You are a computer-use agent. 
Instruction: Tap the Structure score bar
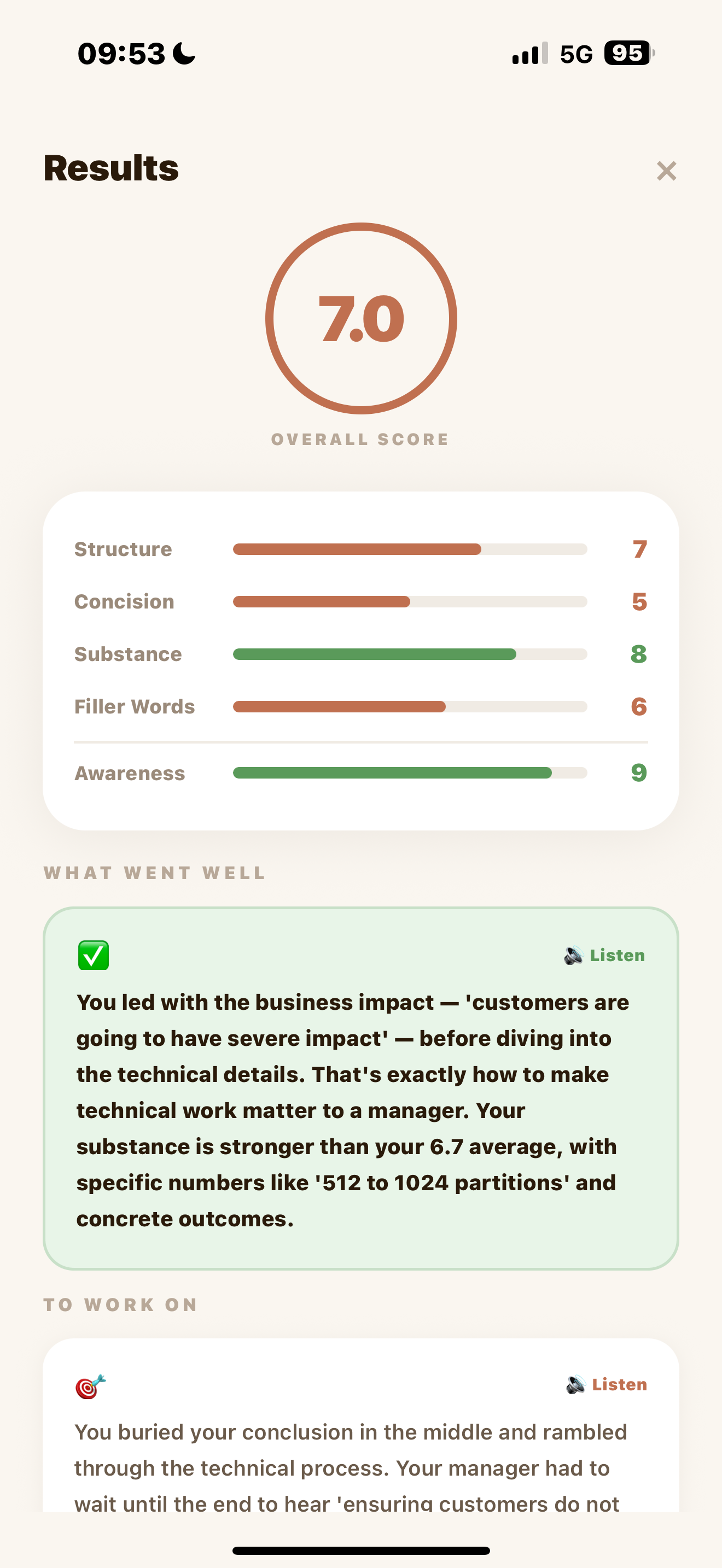(409, 549)
